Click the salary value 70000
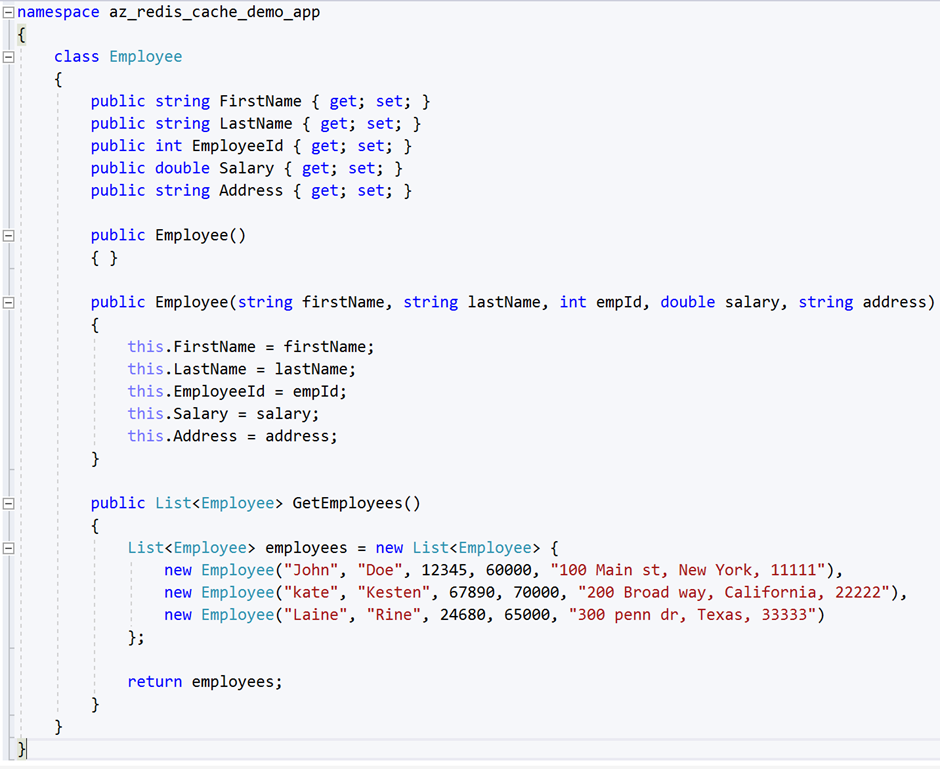The width and height of the screenshot is (940, 769). point(536,593)
